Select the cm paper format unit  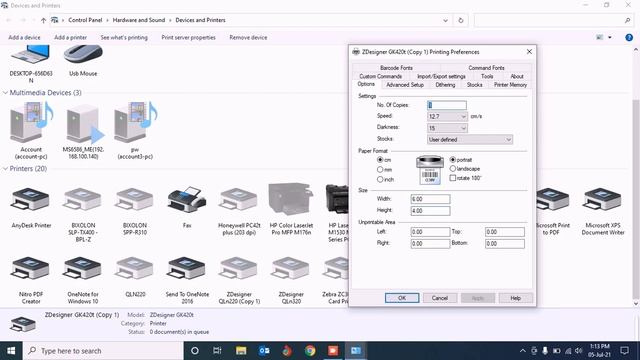[x=380, y=160]
